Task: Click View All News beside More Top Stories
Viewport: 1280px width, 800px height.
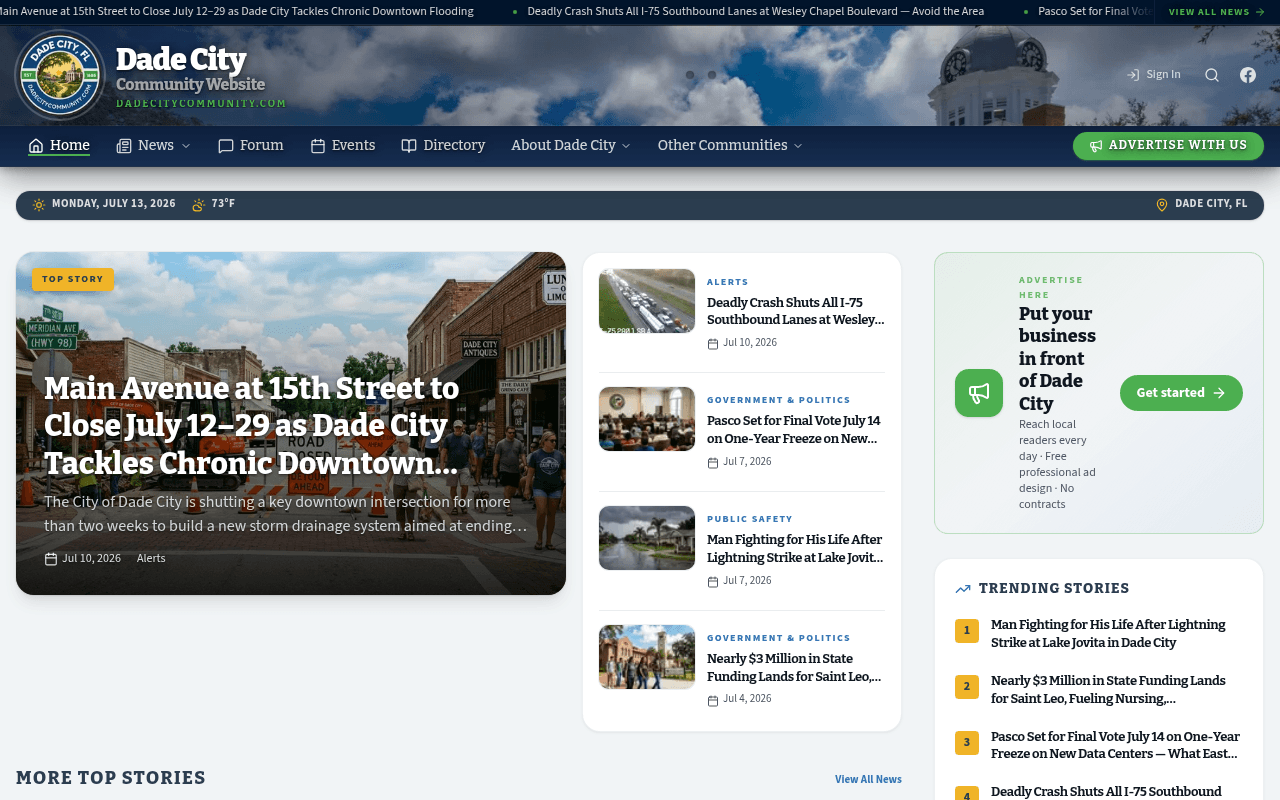Action: click(x=868, y=780)
